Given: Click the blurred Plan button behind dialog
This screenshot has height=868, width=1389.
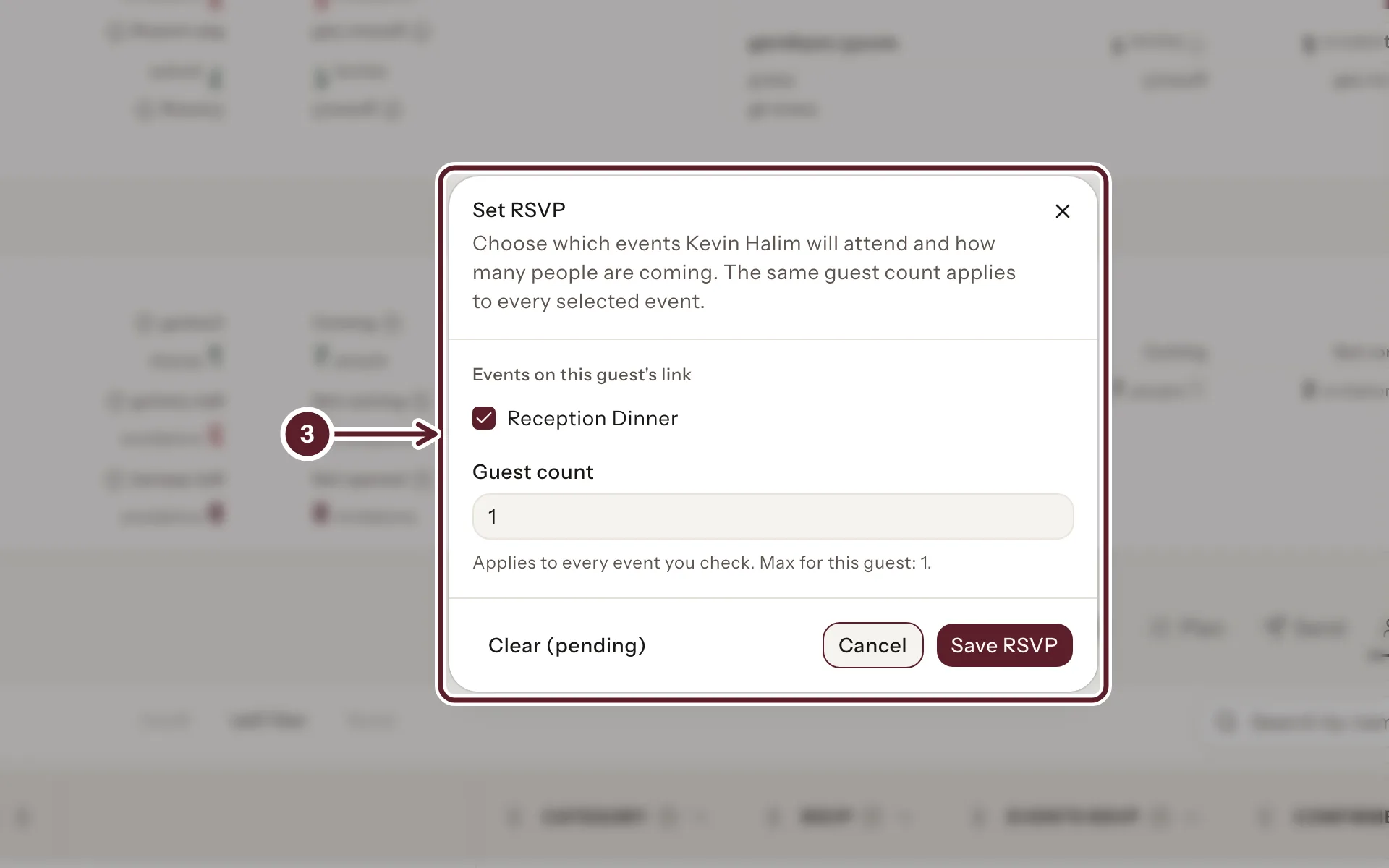Looking at the screenshot, I should (x=1186, y=627).
